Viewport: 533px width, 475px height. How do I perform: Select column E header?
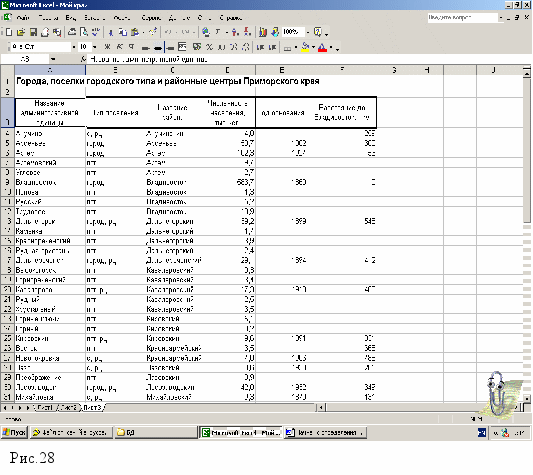pyautogui.click(x=281, y=70)
